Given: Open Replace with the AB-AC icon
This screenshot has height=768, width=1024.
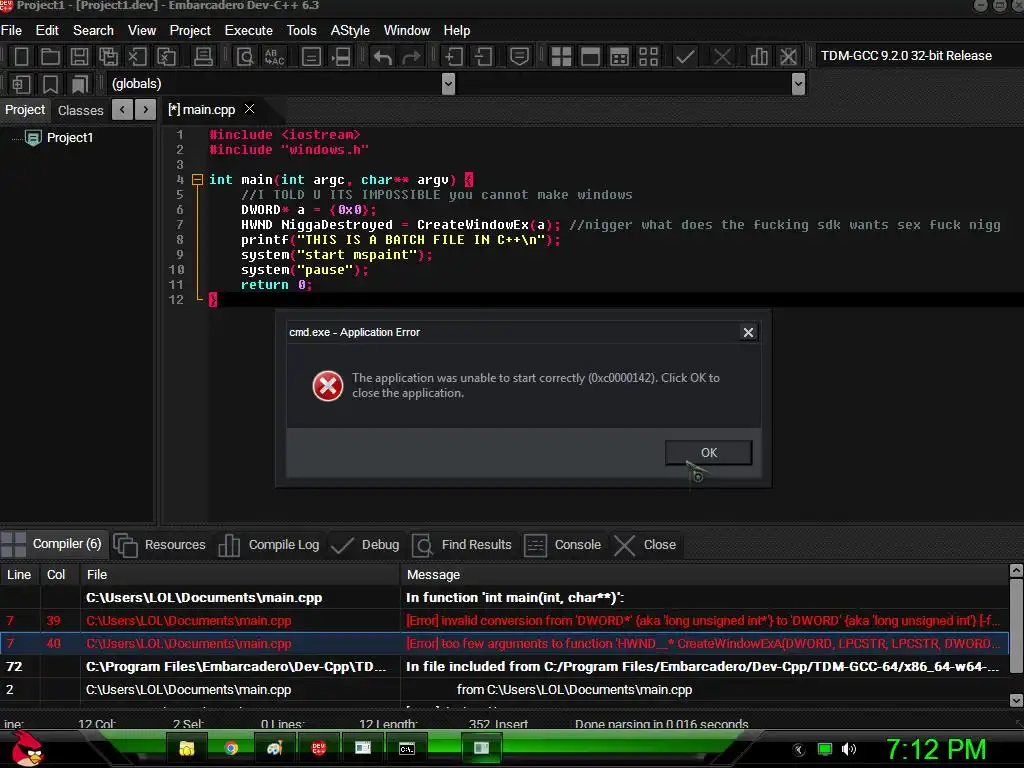Looking at the screenshot, I should (274, 57).
